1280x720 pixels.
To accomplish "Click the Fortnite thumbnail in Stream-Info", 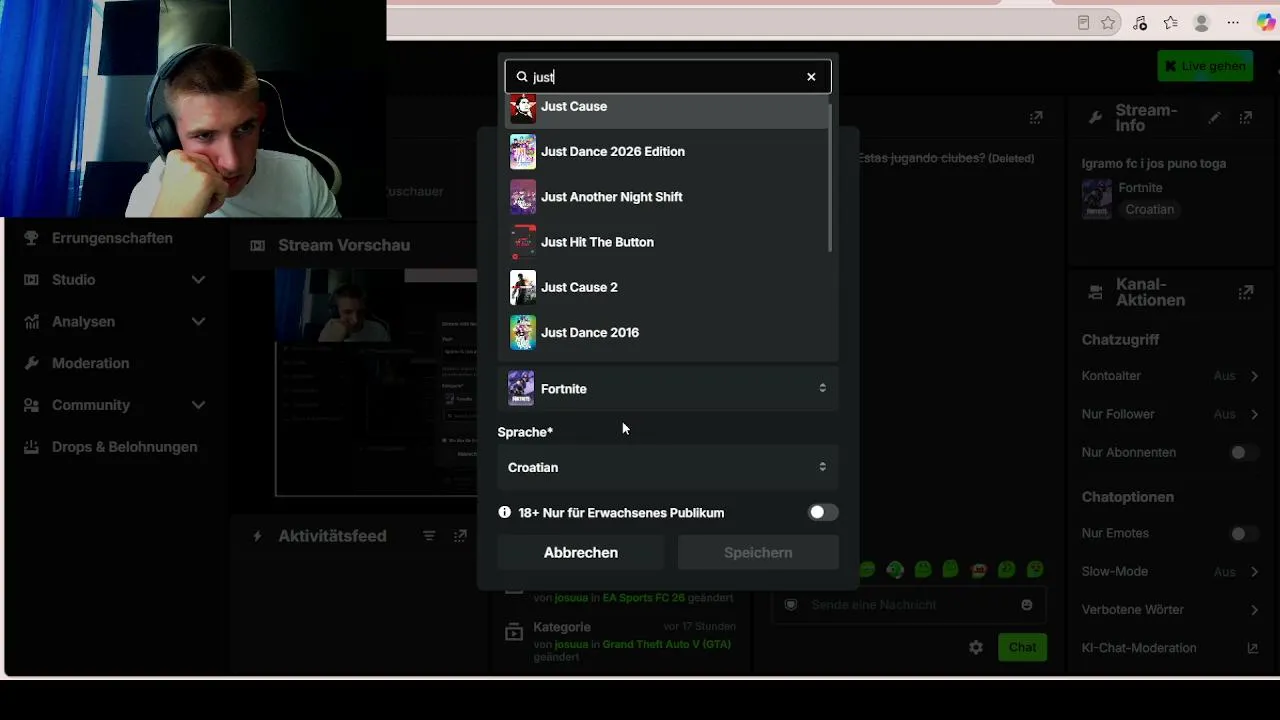I will point(1096,199).
